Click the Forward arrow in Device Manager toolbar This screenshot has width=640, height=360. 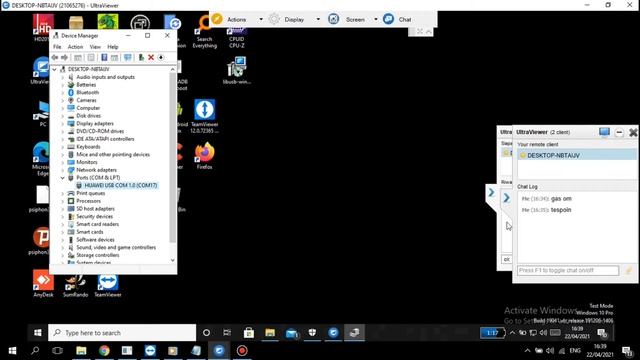(x=64, y=58)
